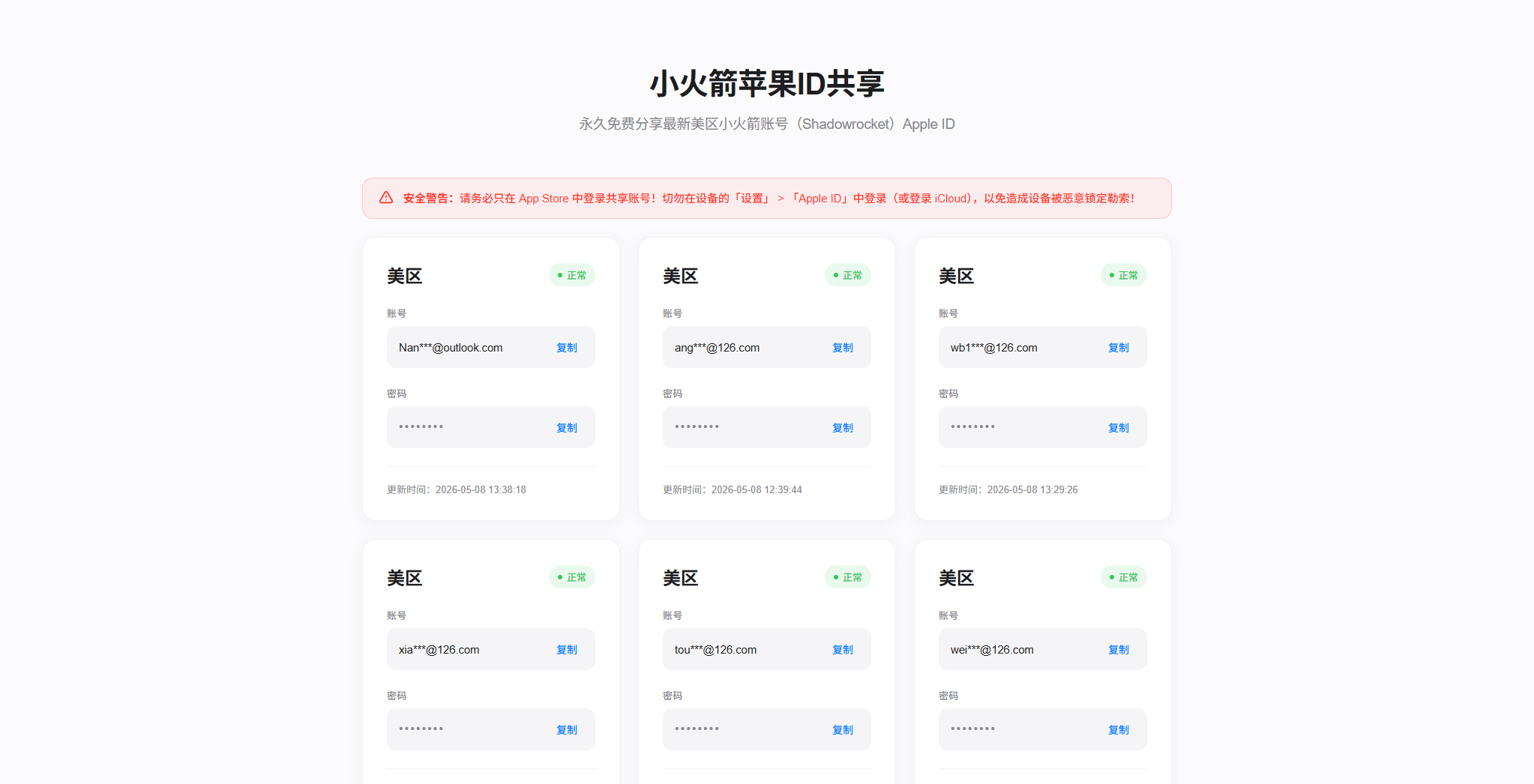Copy the wb1***@126.com account

tap(1119, 348)
